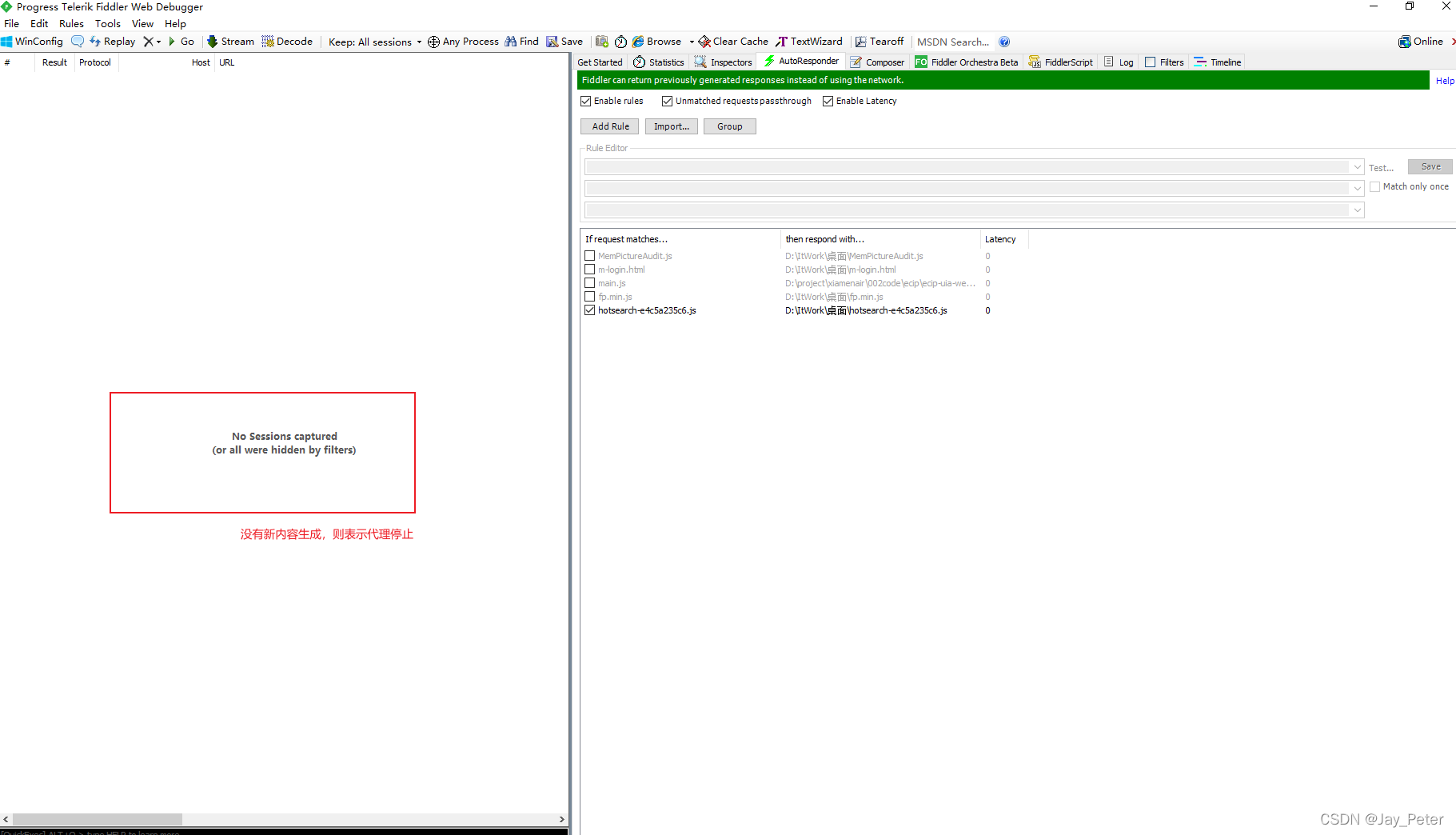The width and height of the screenshot is (1456, 835).
Task: Open the File menu
Action: coord(11,24)
